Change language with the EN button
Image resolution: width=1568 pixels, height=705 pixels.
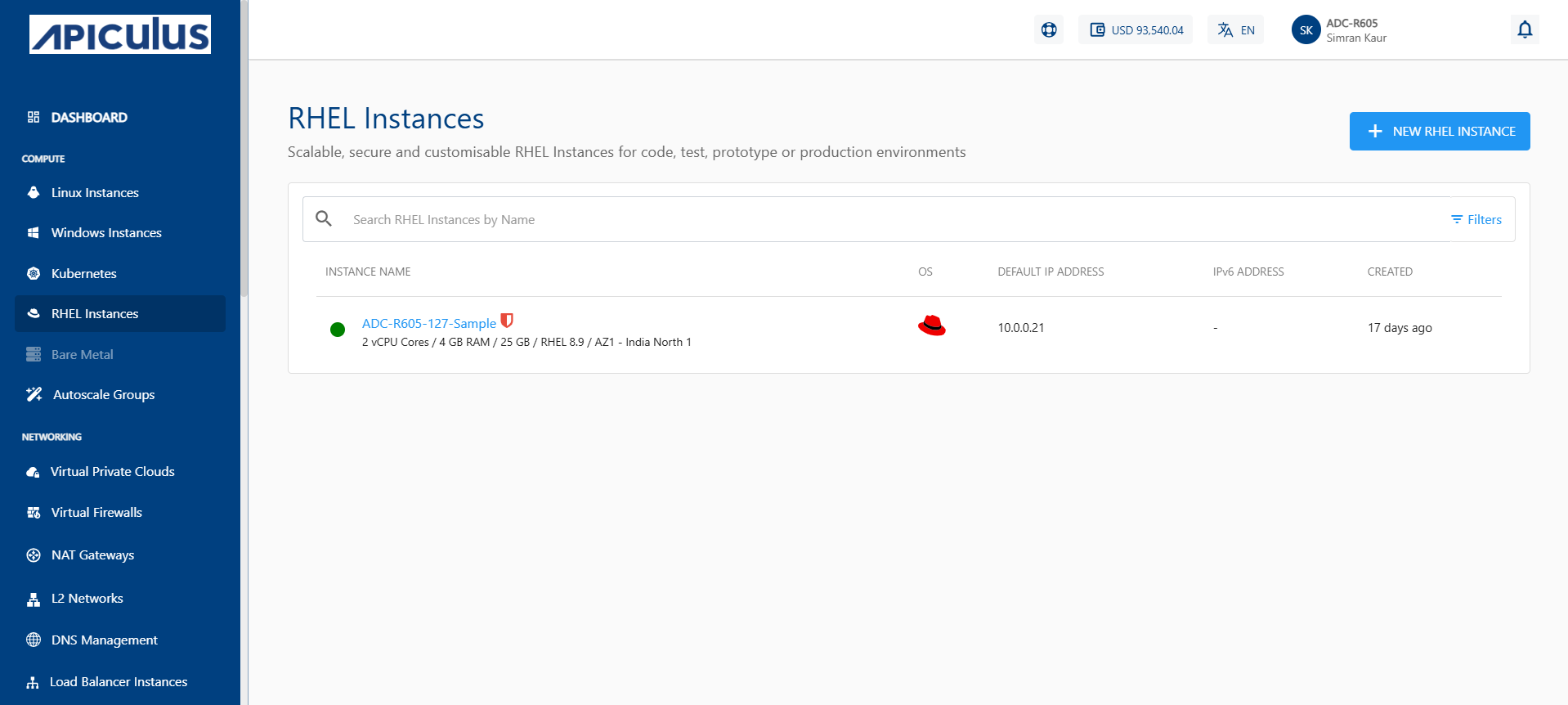[1235, 30]
